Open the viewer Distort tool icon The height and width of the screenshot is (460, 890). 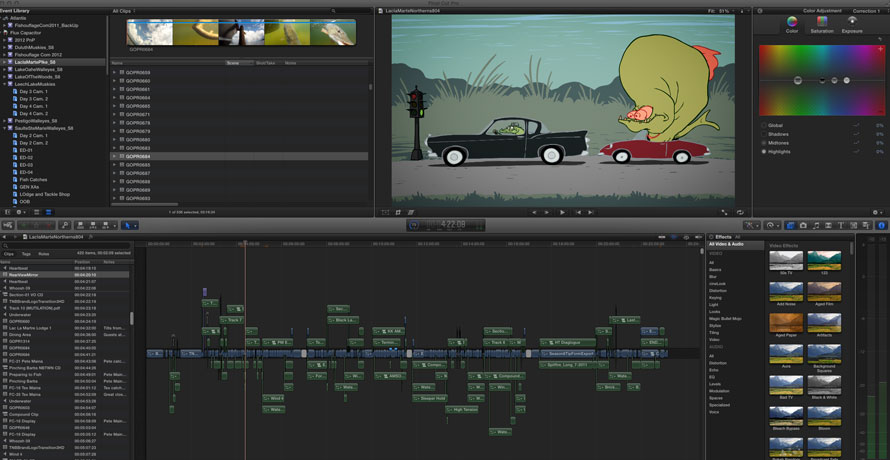click(411, 212)
